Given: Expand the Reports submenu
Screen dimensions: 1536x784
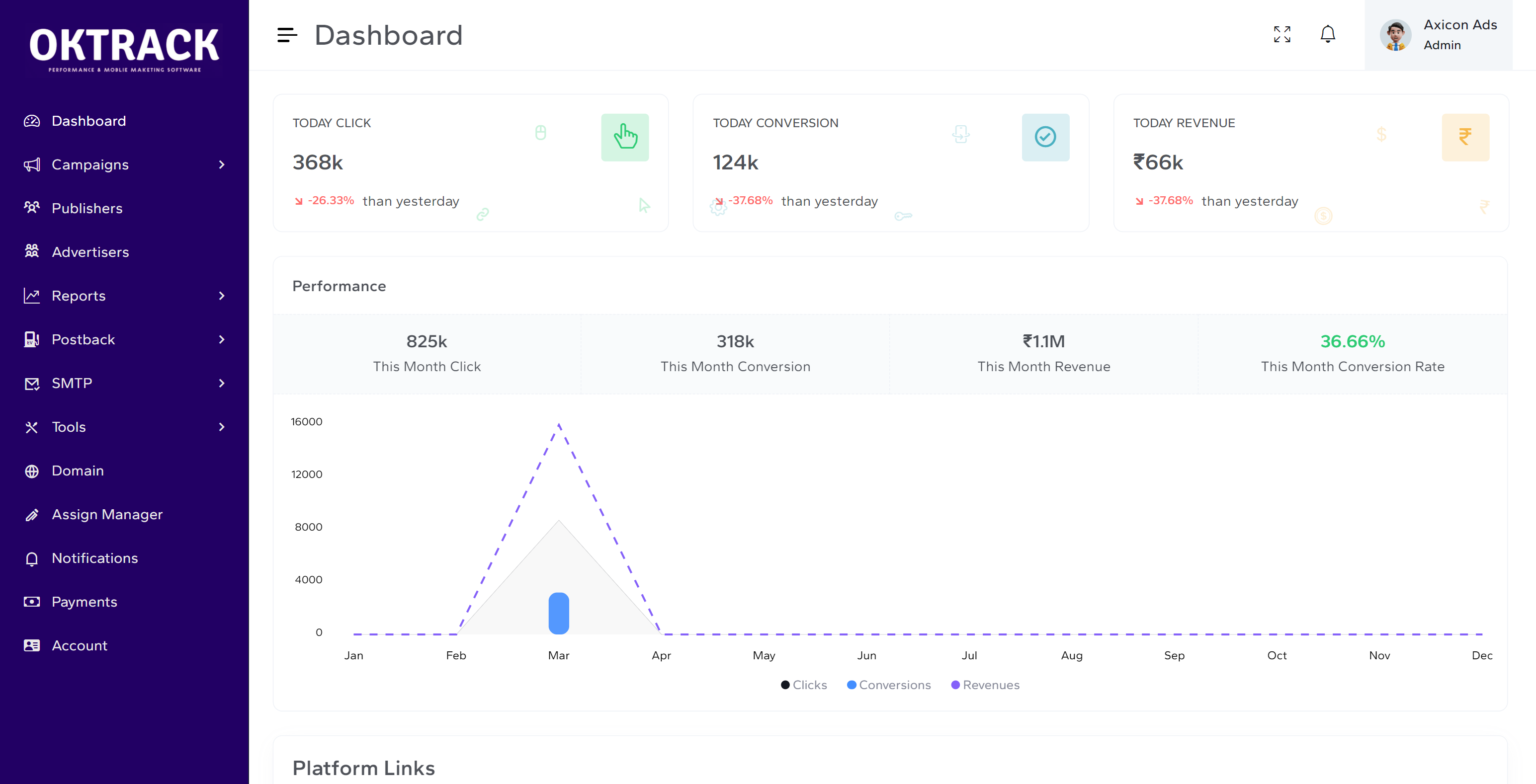Looking at the screenshot, I should [x=221, y=296].
